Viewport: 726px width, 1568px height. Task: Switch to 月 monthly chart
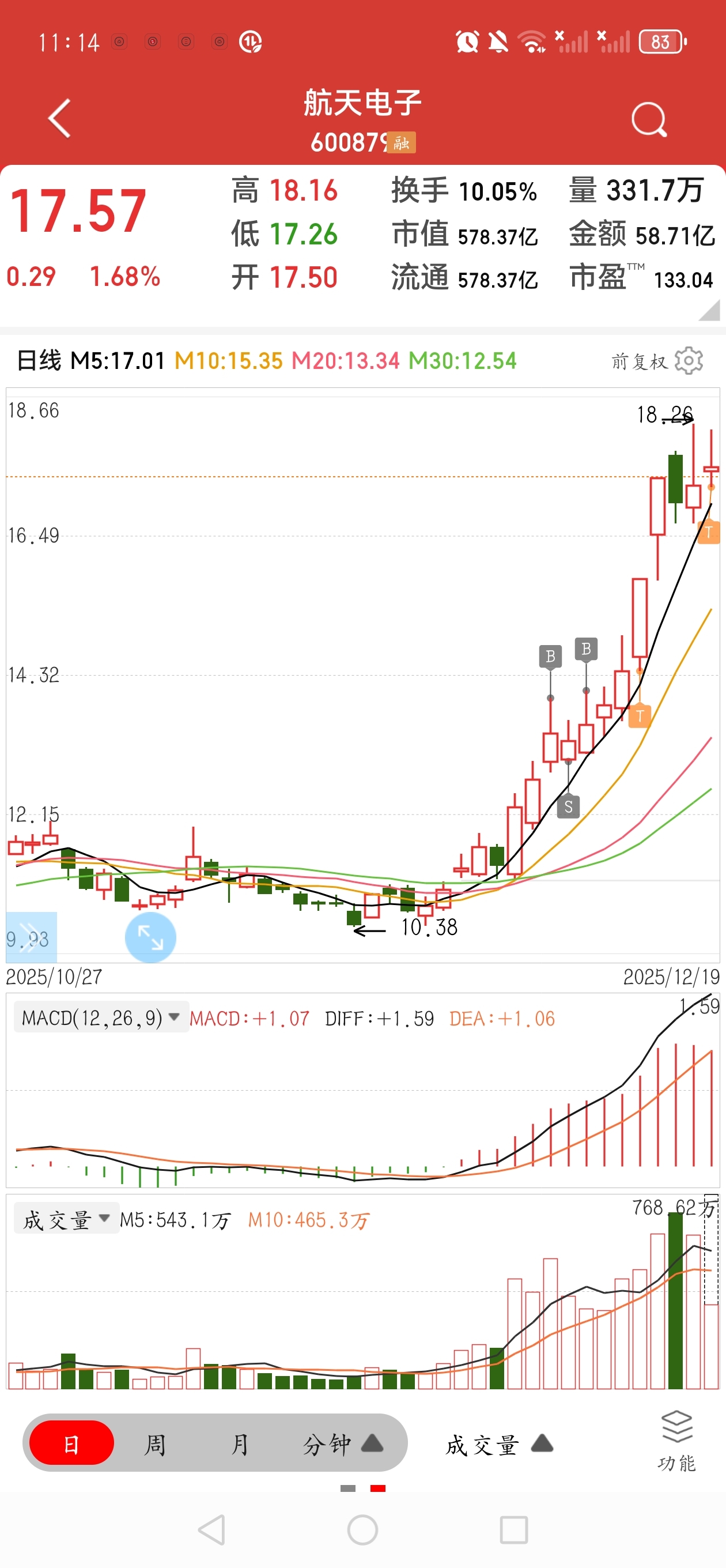(x=240, y=1443)
